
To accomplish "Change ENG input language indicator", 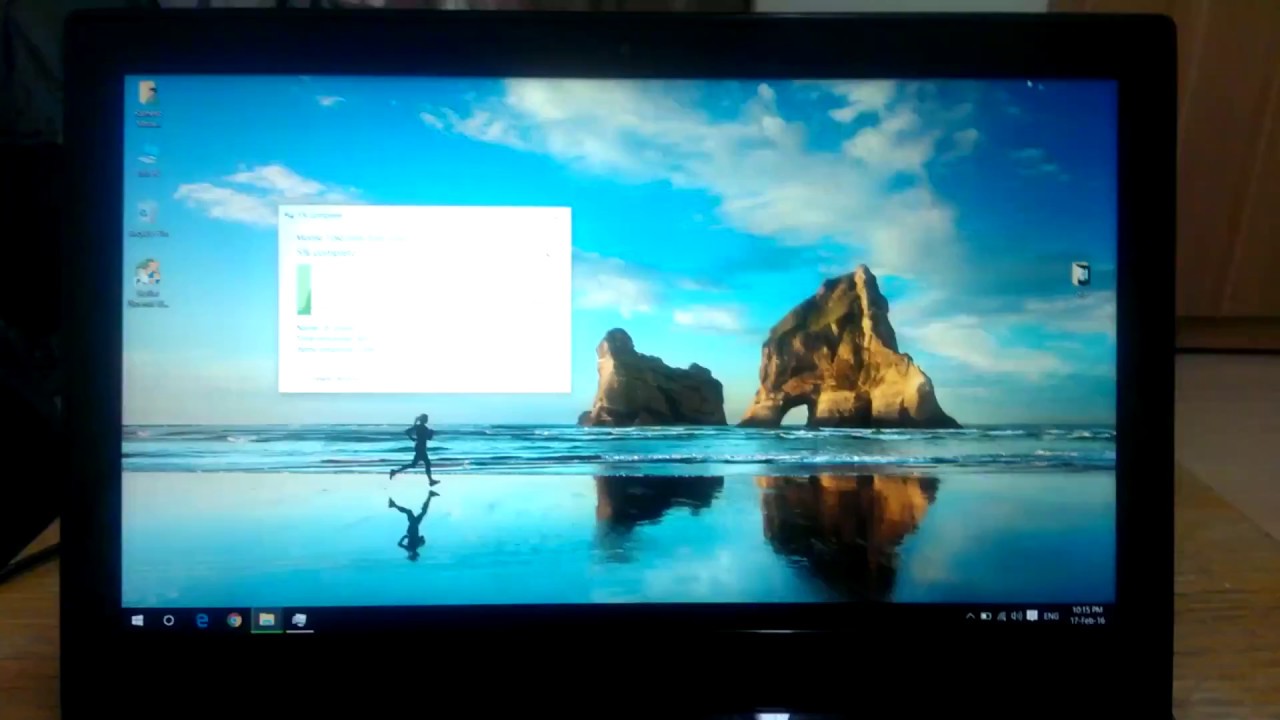I will pyautogui.click(x=1051, y=617).
